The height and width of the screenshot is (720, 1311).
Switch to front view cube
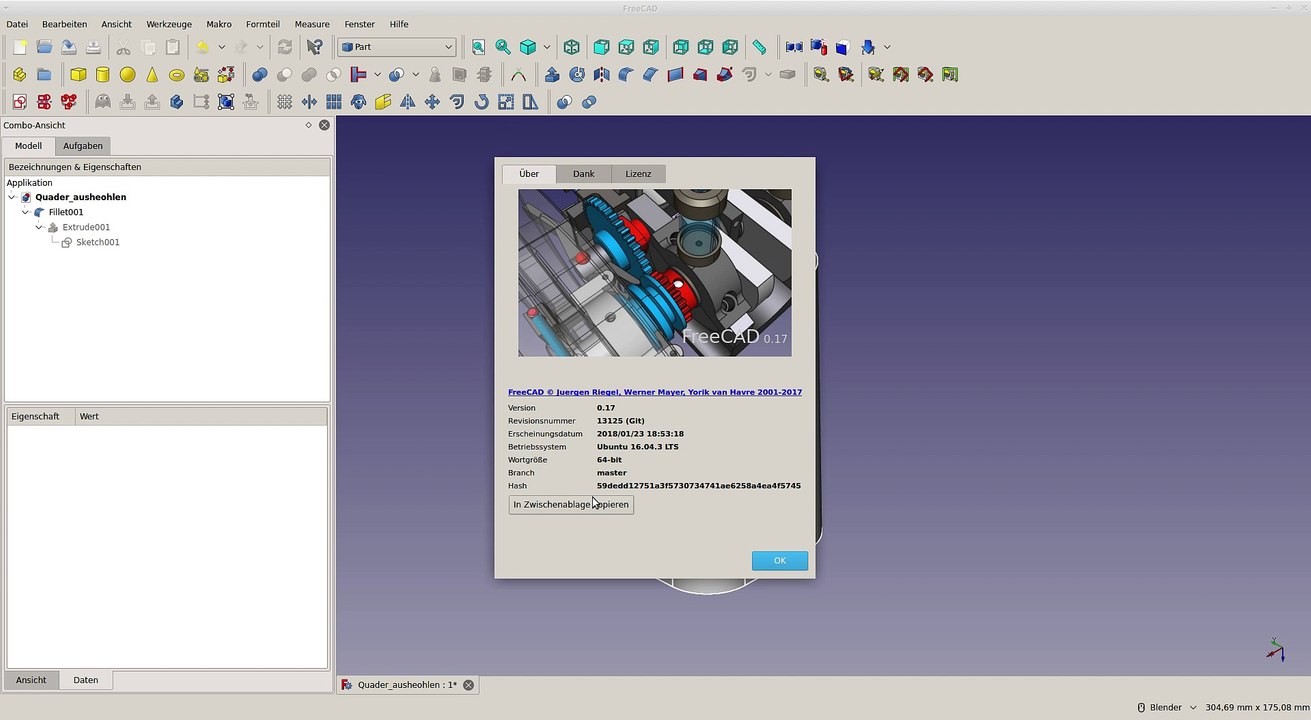point(602,47)
